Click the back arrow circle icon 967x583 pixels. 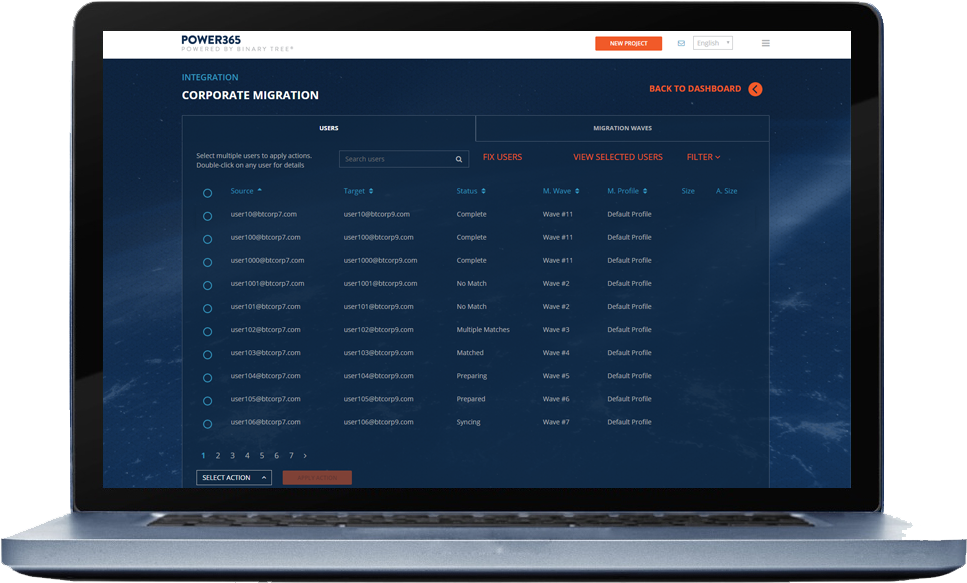coord(755,89)
